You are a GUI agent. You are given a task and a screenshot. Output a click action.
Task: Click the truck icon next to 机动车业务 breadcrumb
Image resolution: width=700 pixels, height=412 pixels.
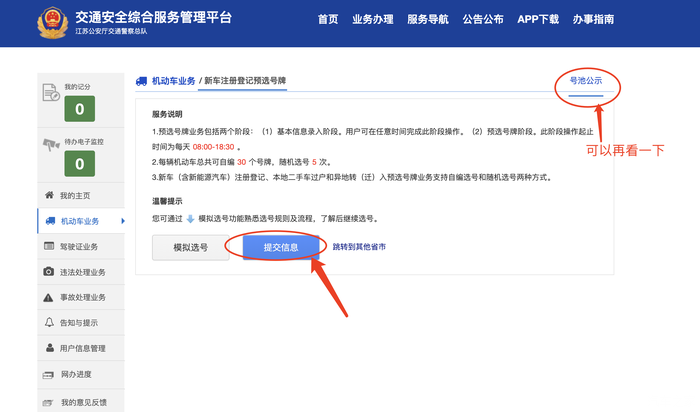(142, 80)
